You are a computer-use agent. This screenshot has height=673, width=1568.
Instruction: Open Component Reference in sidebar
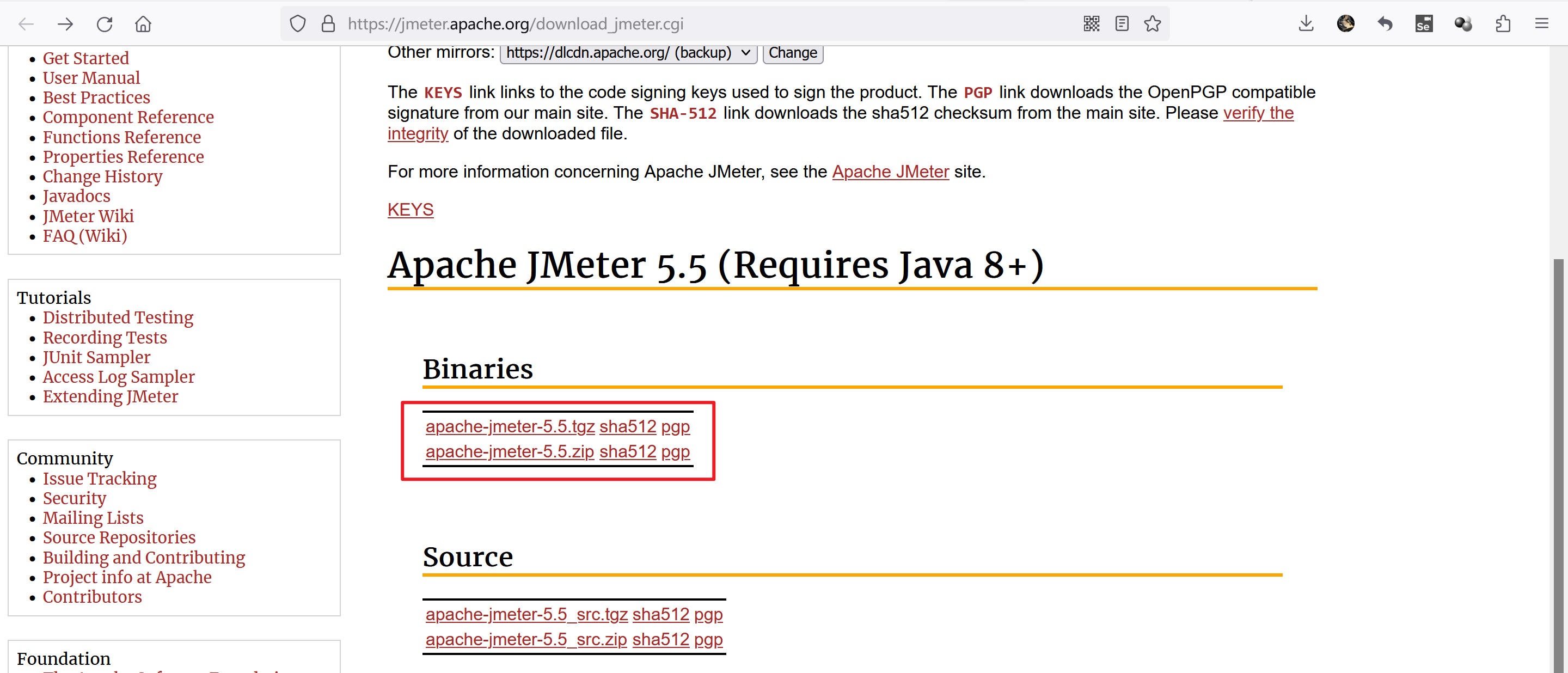[x=128, y=117]
